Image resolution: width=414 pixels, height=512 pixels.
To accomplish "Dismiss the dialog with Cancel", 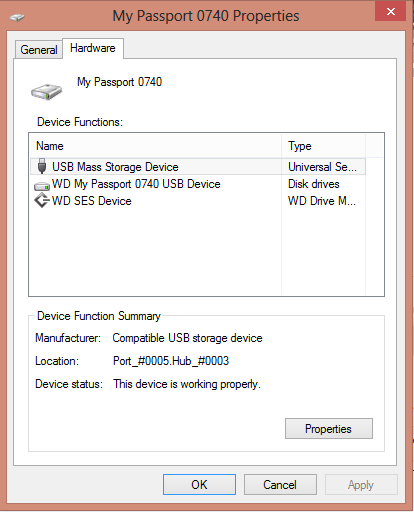I will pyautogui.click(x=280, y=485).
